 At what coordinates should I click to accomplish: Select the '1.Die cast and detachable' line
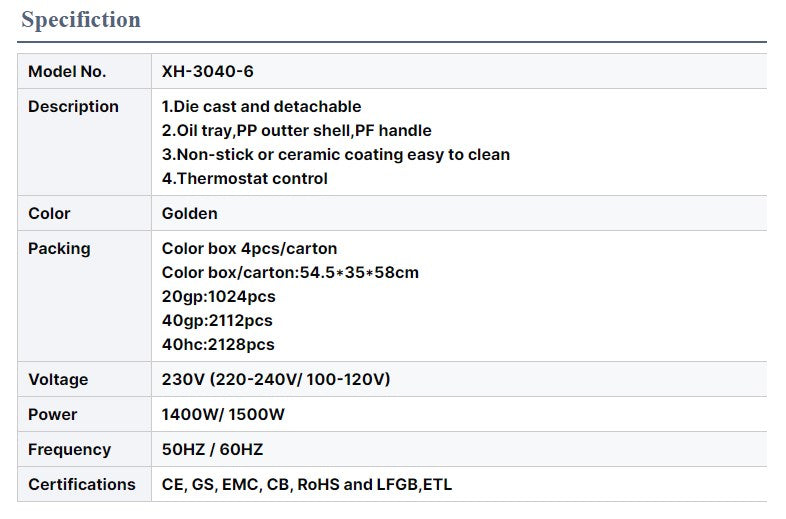tap(261, 106)
